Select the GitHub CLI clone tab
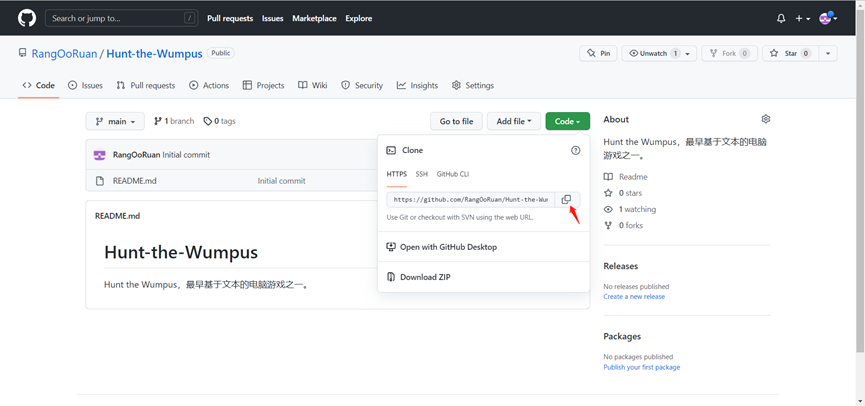865x406 pixels. coord(453,174)
